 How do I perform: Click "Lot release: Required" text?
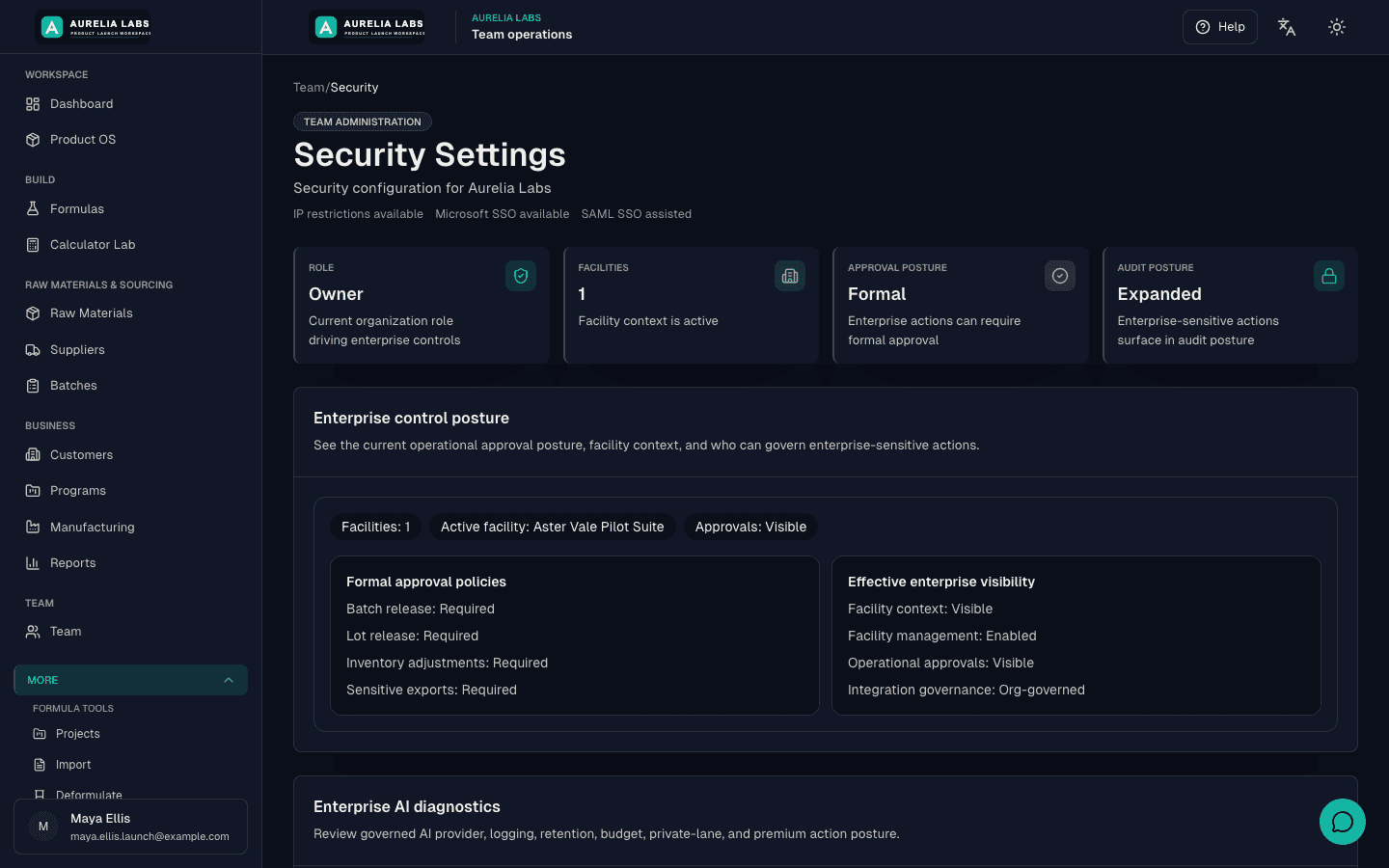click(412, 636)
